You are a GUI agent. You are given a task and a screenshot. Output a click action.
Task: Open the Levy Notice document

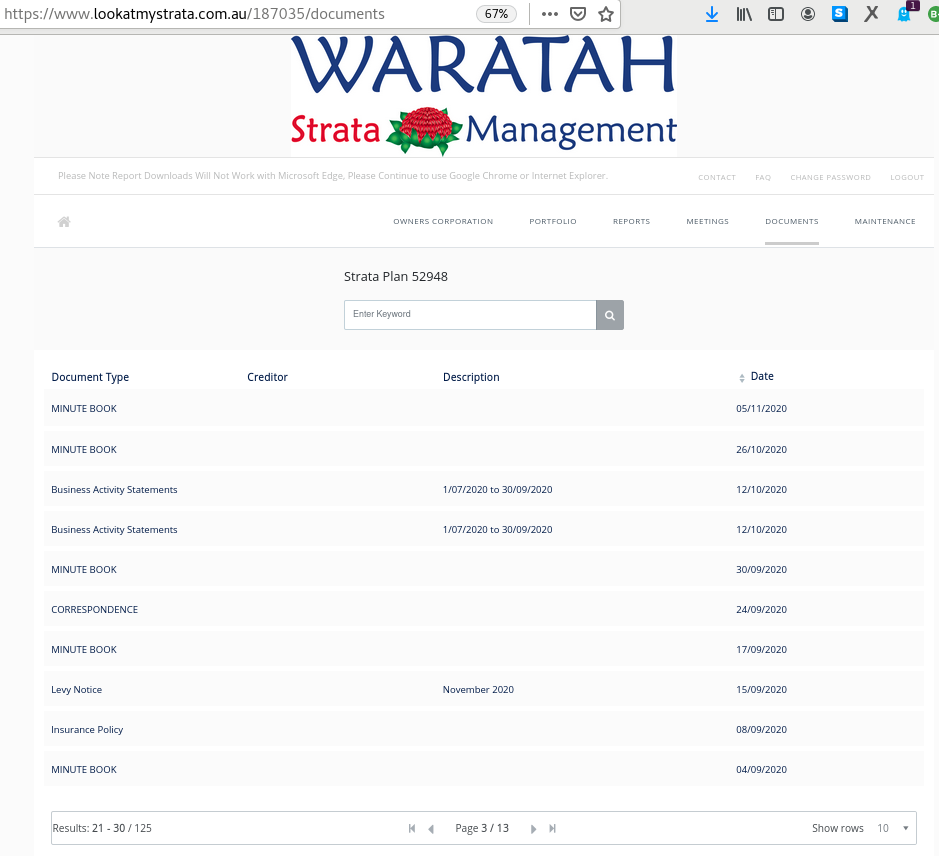483,690
